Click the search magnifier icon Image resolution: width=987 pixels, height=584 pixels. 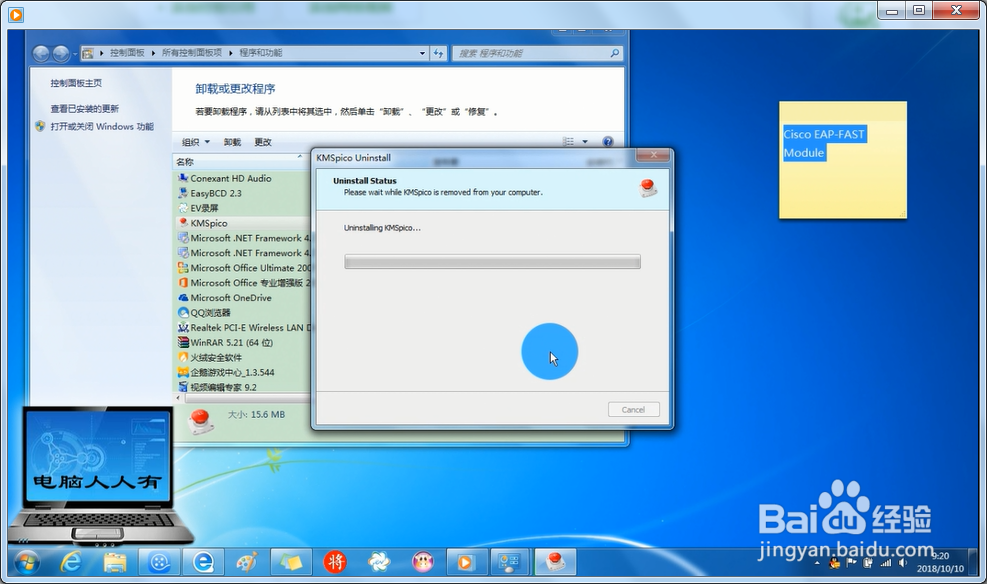[x=614, y=53]
